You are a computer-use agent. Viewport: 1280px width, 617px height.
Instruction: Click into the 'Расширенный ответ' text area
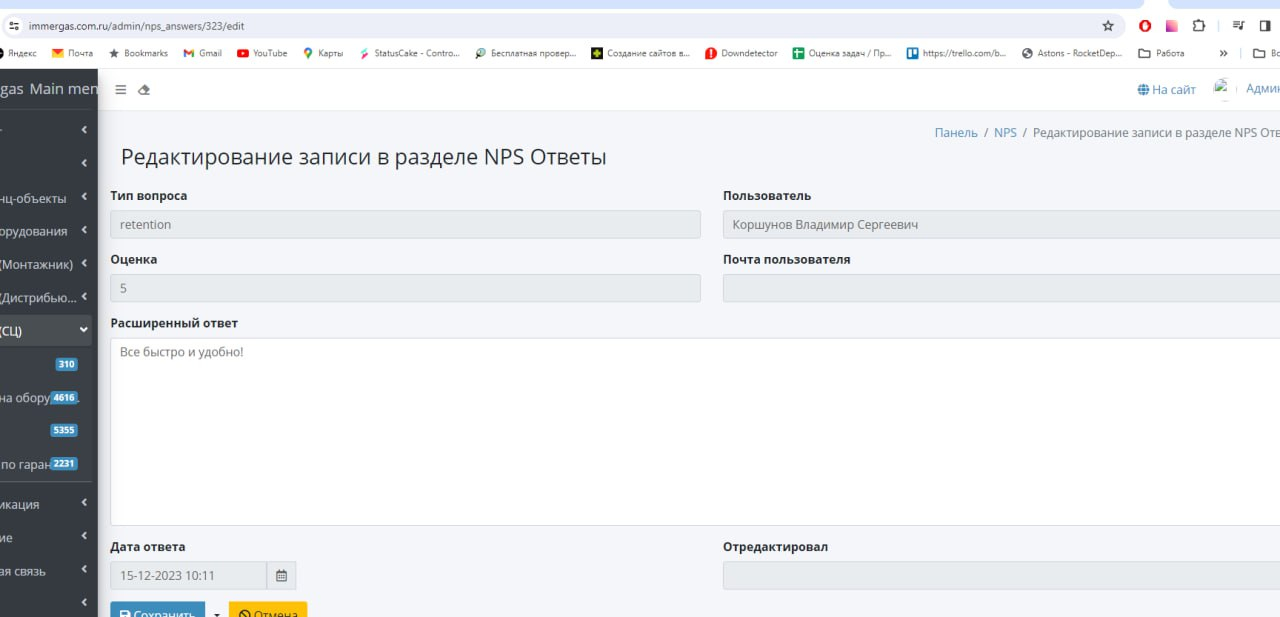point(695,432)
